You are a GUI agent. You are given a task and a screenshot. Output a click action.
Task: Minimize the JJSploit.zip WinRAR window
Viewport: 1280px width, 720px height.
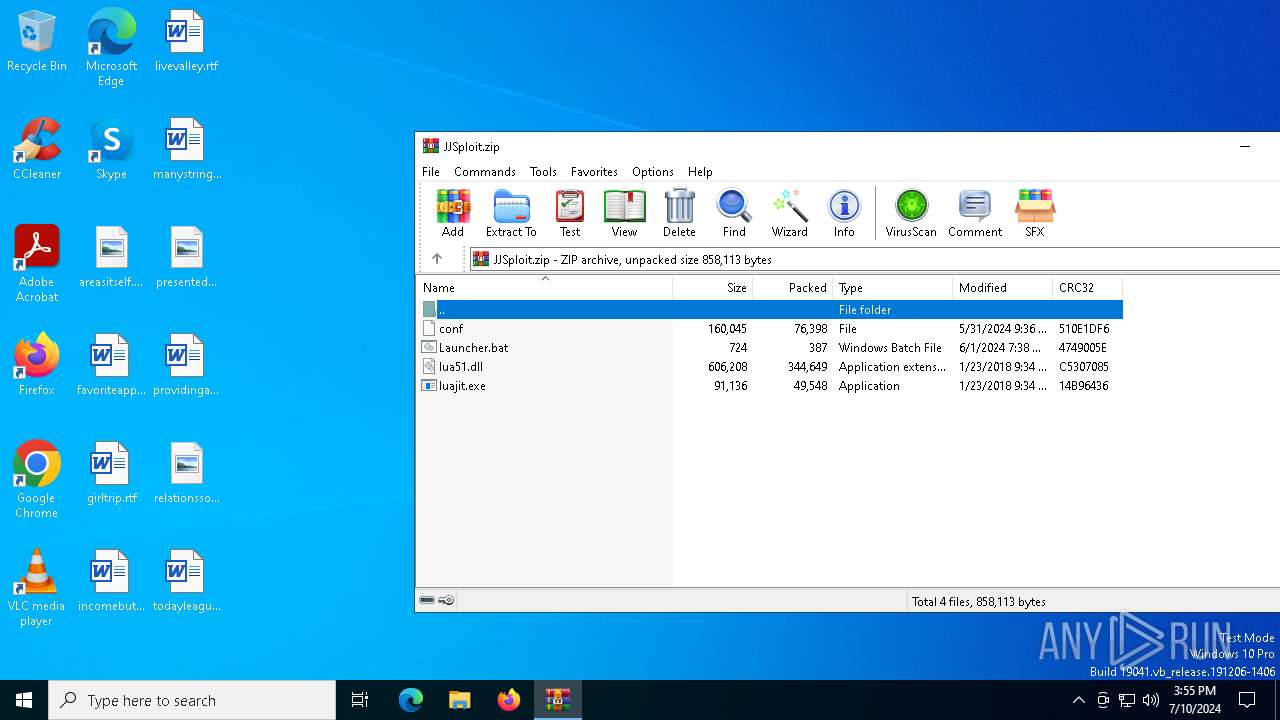pos(1245,146)
